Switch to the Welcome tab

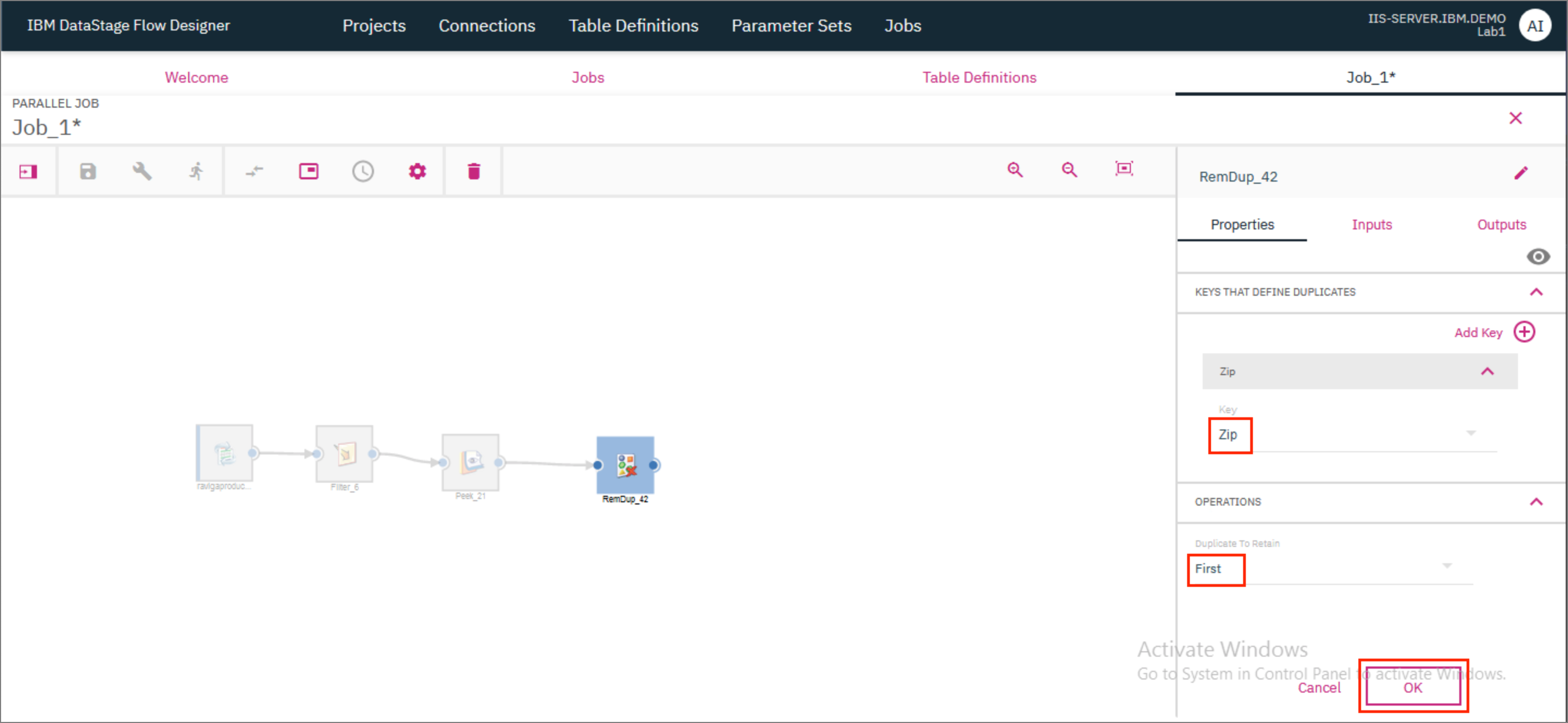coord(196,77)
